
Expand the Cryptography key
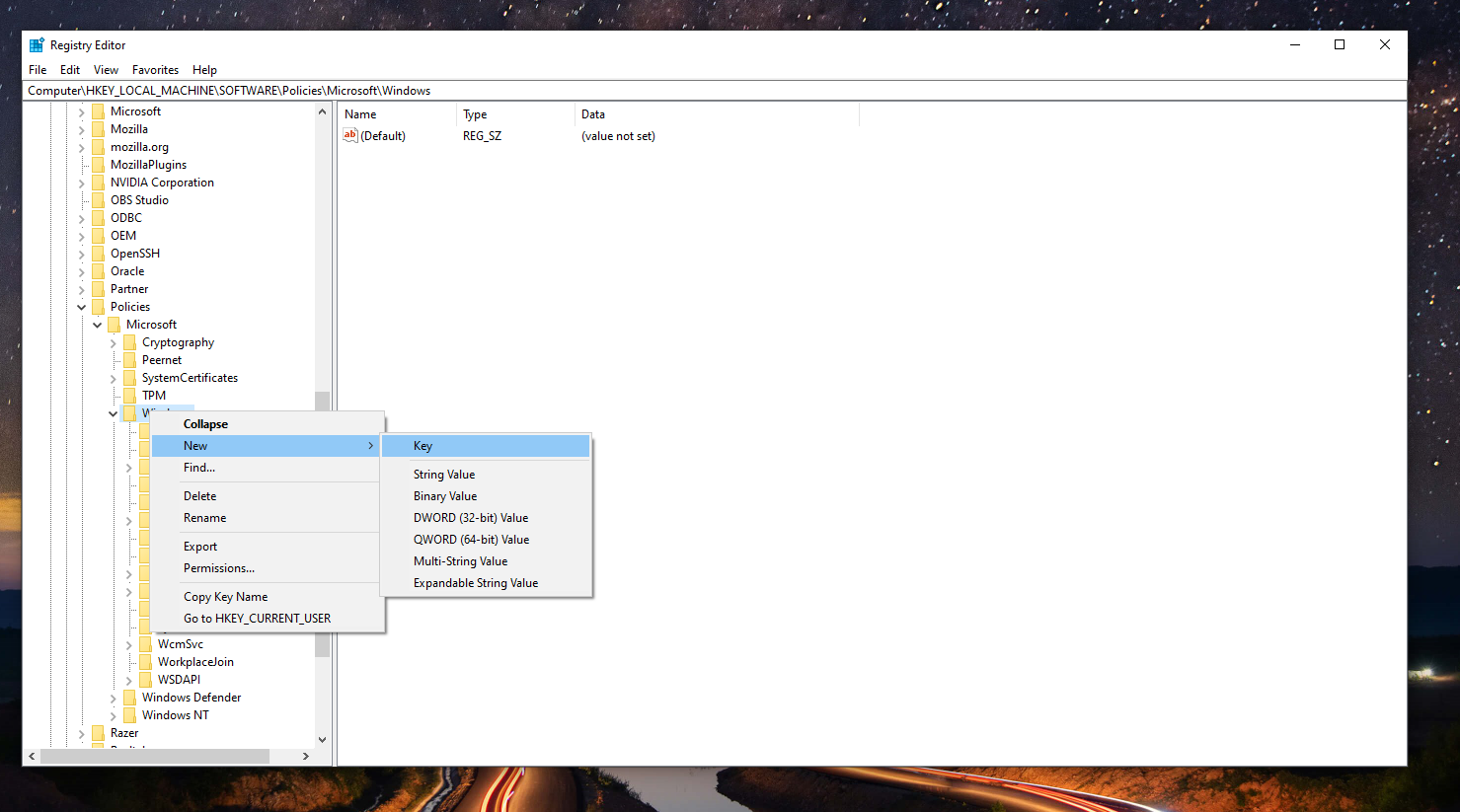coord(114,343)
